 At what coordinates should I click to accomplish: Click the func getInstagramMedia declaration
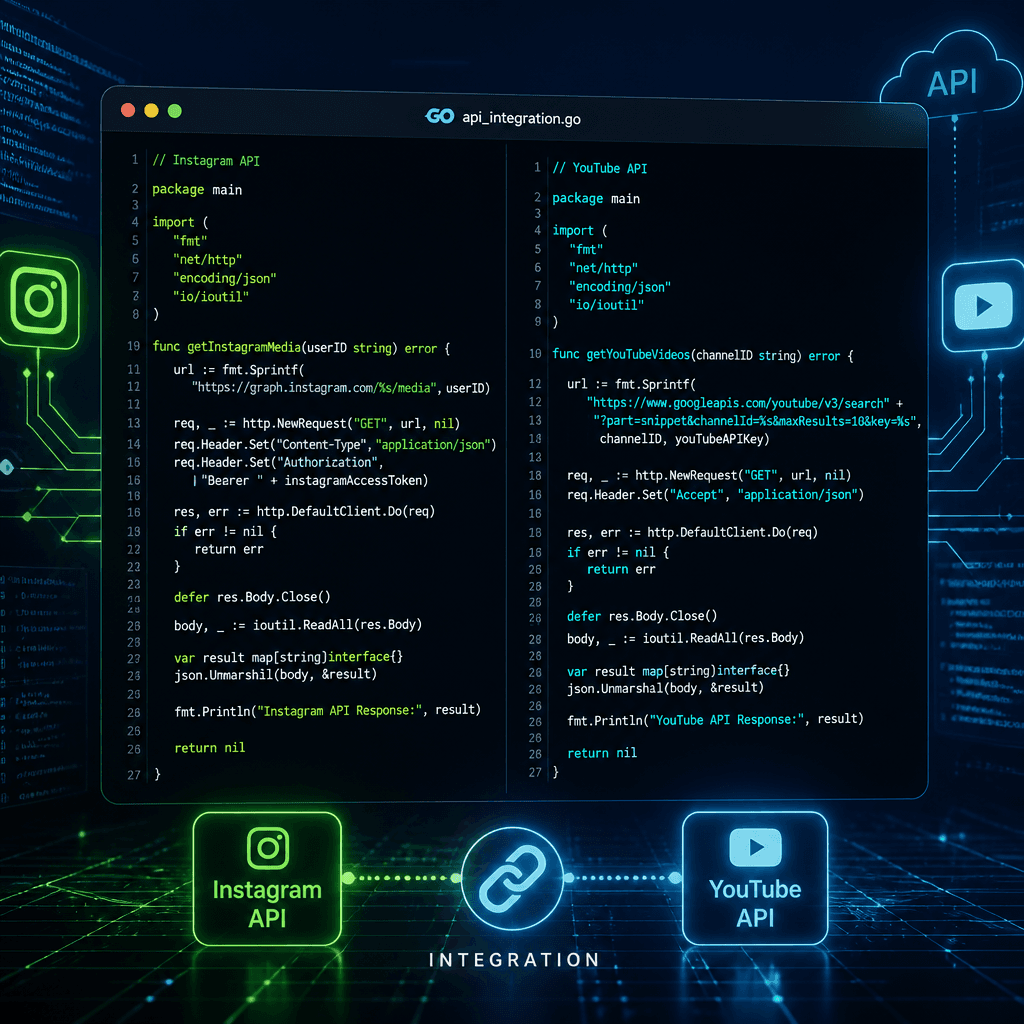pyautogui.click(x=301, y=347)
